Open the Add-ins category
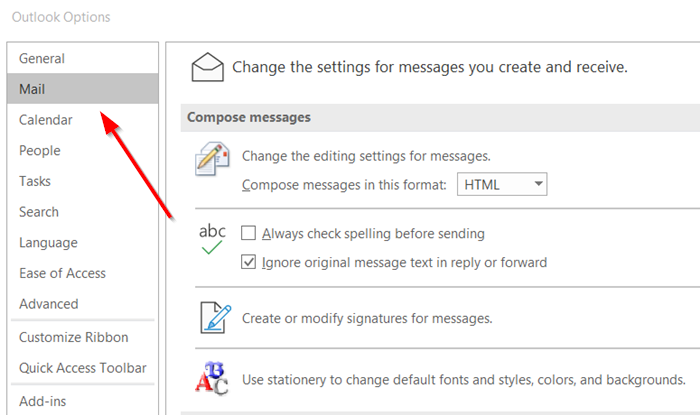 41,399
